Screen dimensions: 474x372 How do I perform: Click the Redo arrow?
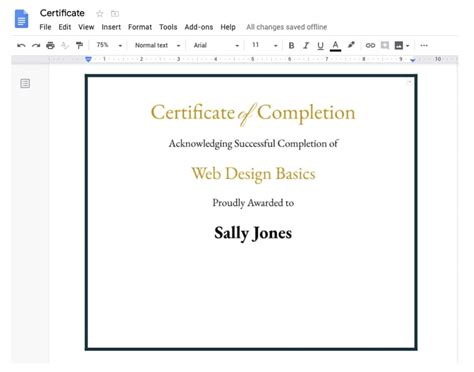(36, 45)
